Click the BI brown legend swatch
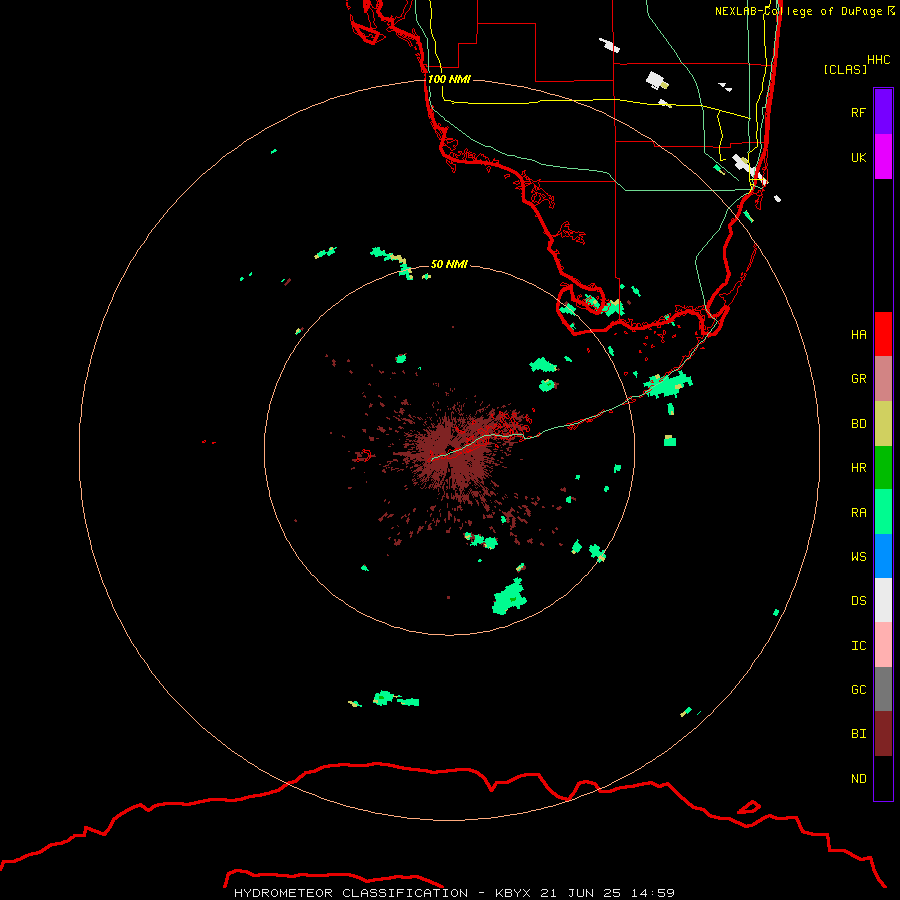Image resolution: width=900 pixels, height=900 pixels. tap(883, 734)
